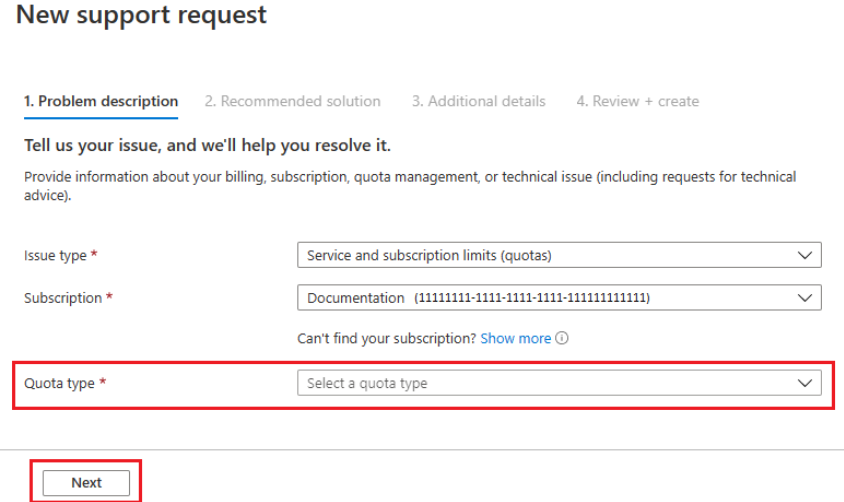844x502 pixels.
Task: Select the Problem description tab
Action: click(x=101, y=101)
